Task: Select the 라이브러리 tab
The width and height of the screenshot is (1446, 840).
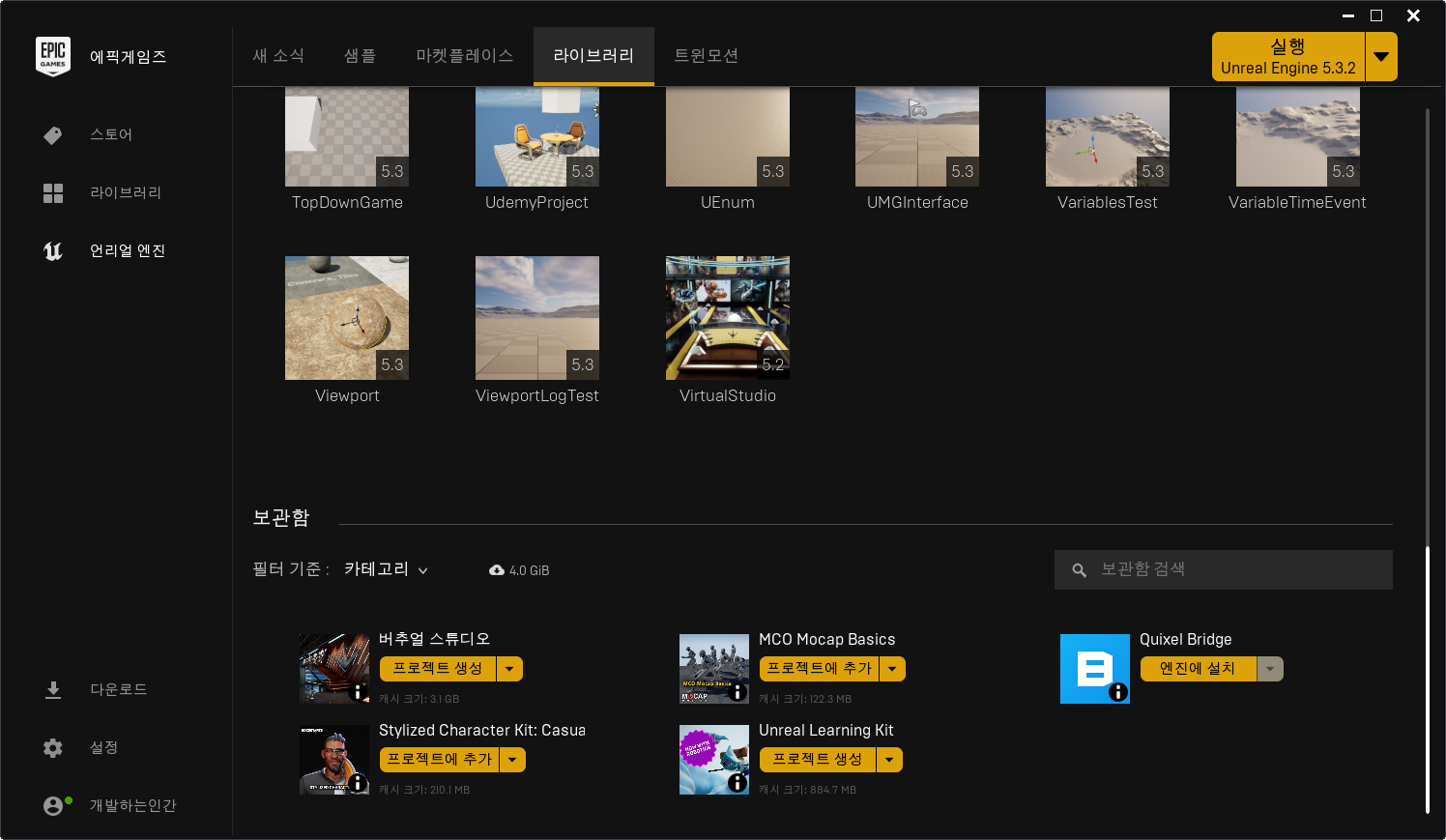Action: tap(593, 56)
